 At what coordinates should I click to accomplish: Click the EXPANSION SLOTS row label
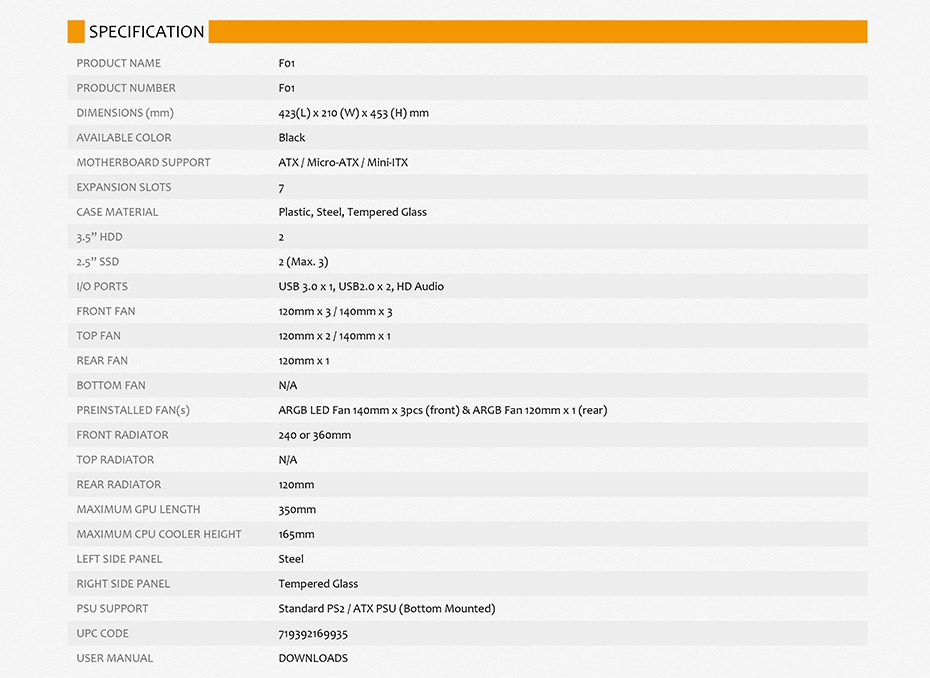point(124,187)
